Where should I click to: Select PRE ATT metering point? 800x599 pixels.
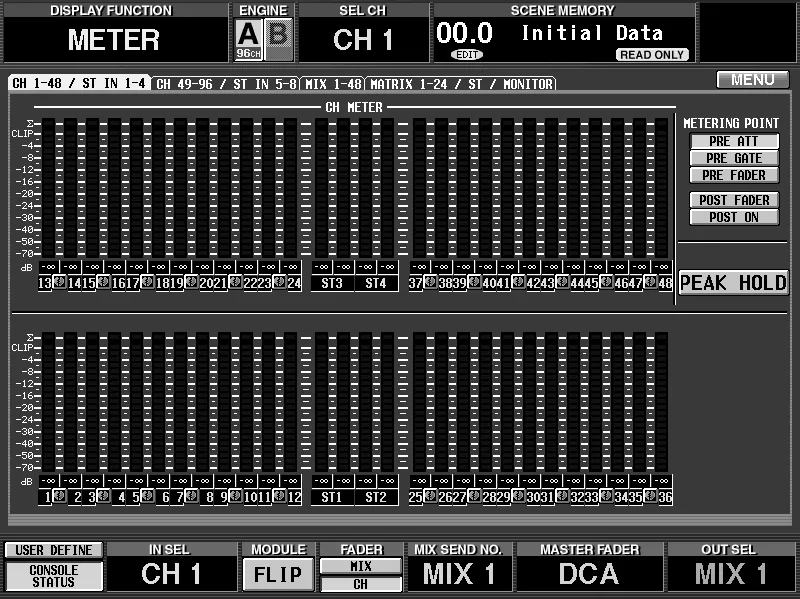tap(734, 141)
